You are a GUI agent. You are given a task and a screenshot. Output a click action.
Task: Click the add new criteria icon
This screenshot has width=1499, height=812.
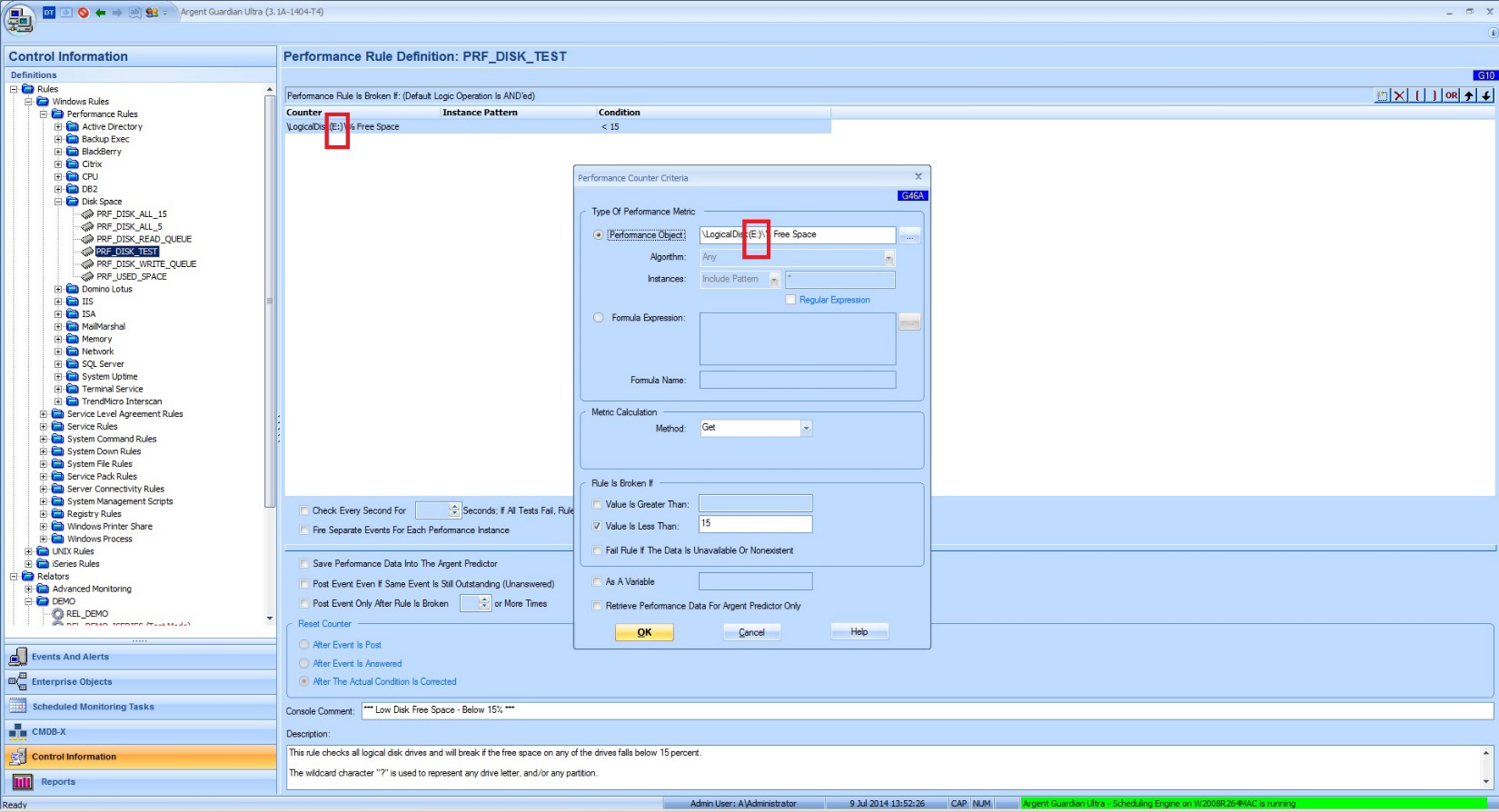coord(1383,95)
